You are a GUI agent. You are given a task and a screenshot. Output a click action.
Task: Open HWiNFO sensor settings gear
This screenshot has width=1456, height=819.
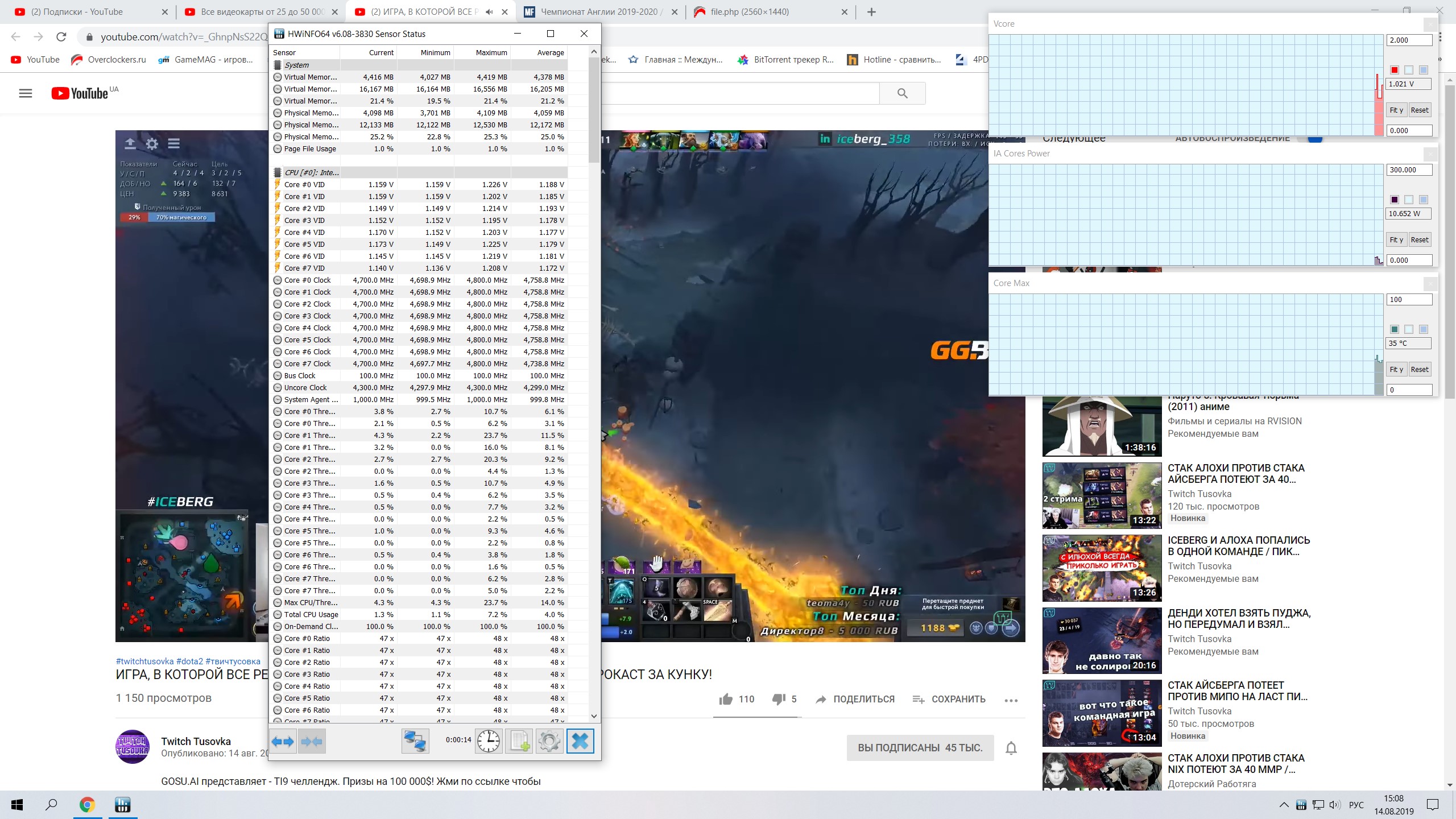[x=549, y=741]
